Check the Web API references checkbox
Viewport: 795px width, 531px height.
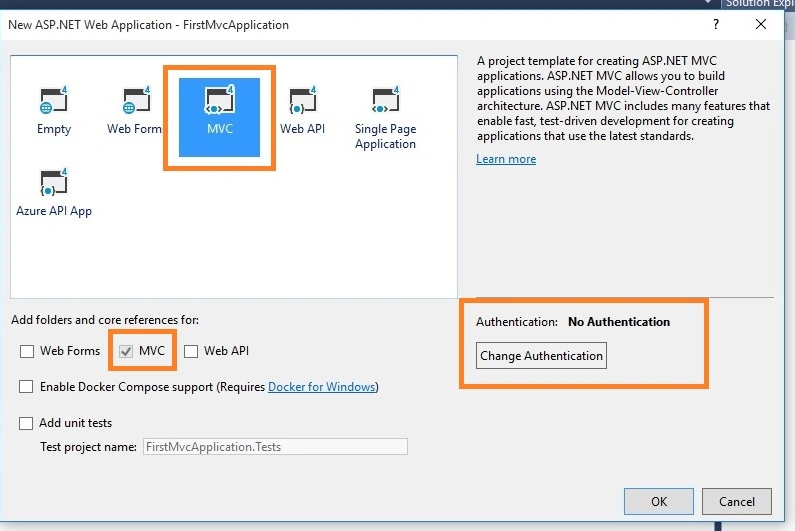coord(191,351)
